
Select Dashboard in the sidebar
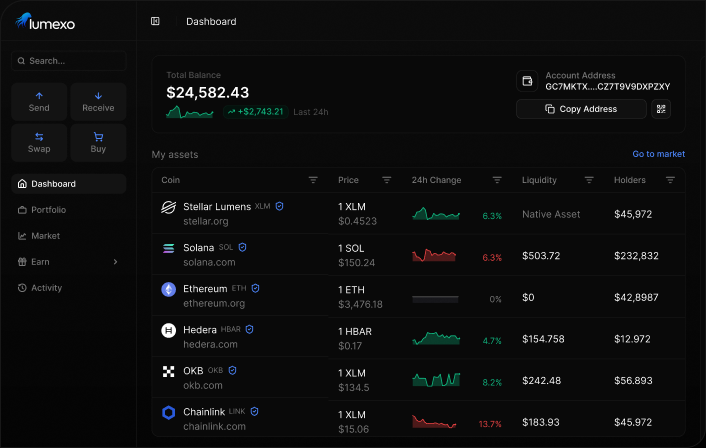[69, 184]
